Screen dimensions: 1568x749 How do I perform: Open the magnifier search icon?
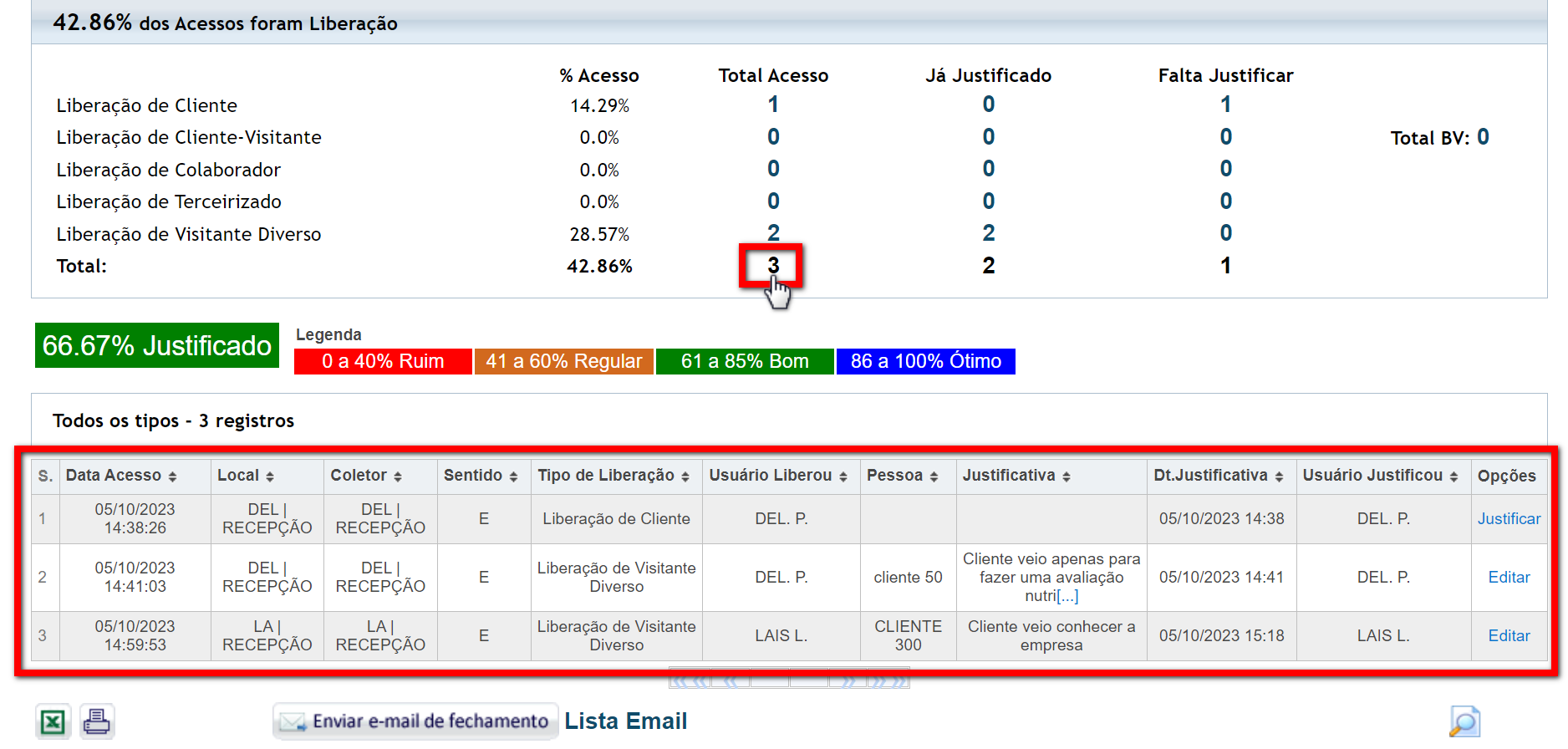pos(1464,721)
